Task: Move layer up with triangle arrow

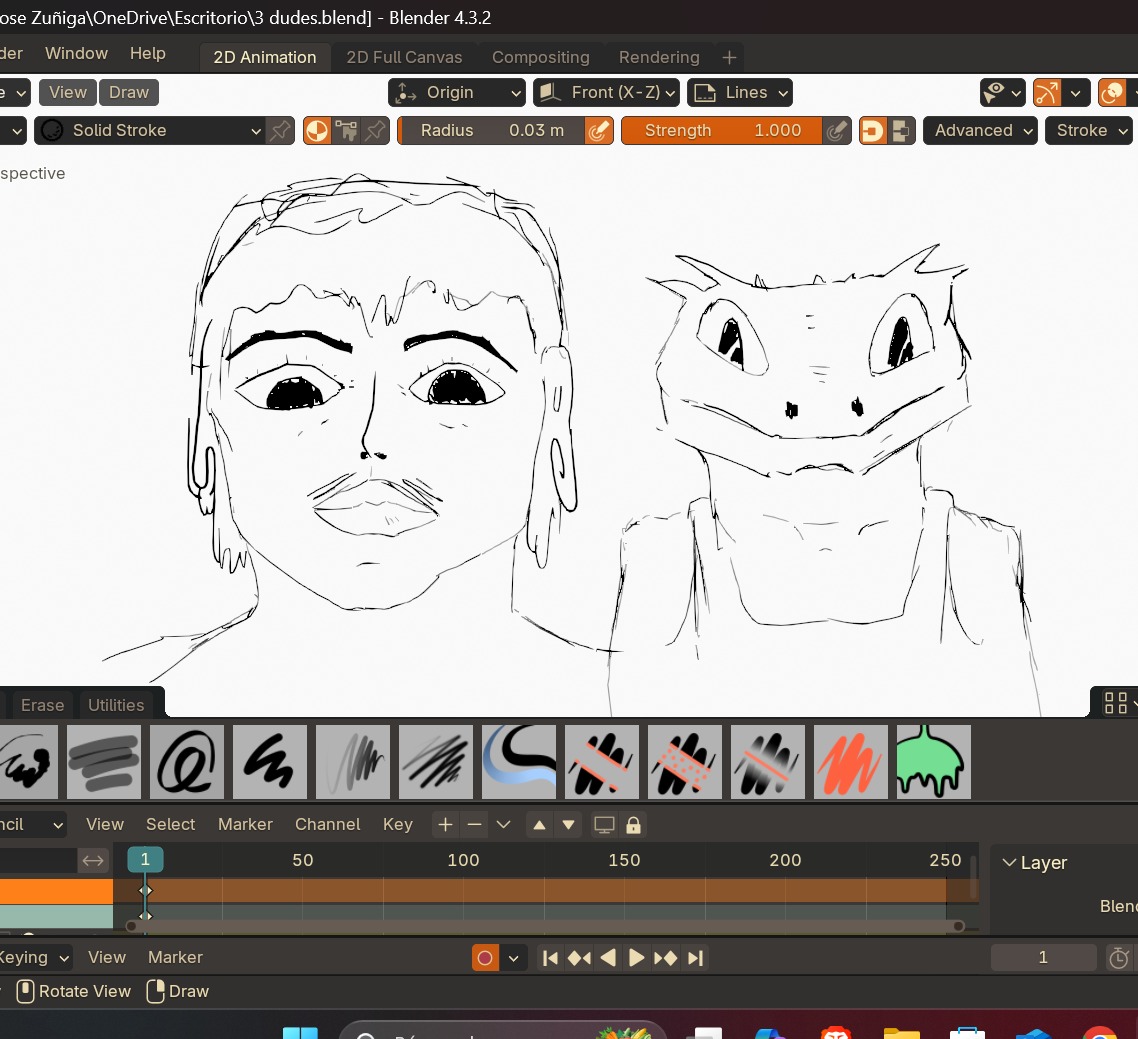Action: pyautogui.click(x=539, y=825)
